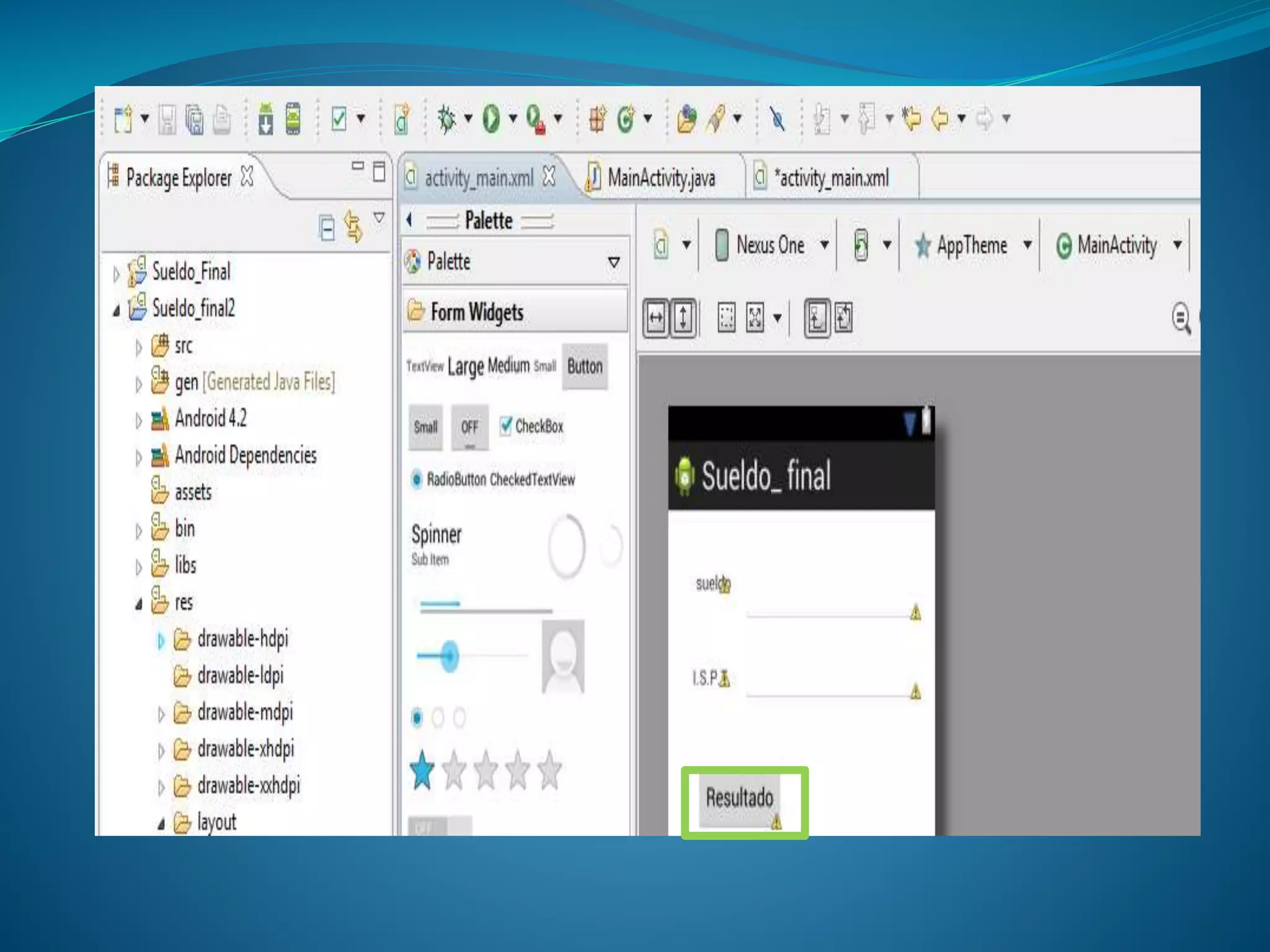Select the drawable-hdpi folder
This screenshot has height=952, width=1270.
[x=242, y=639]
